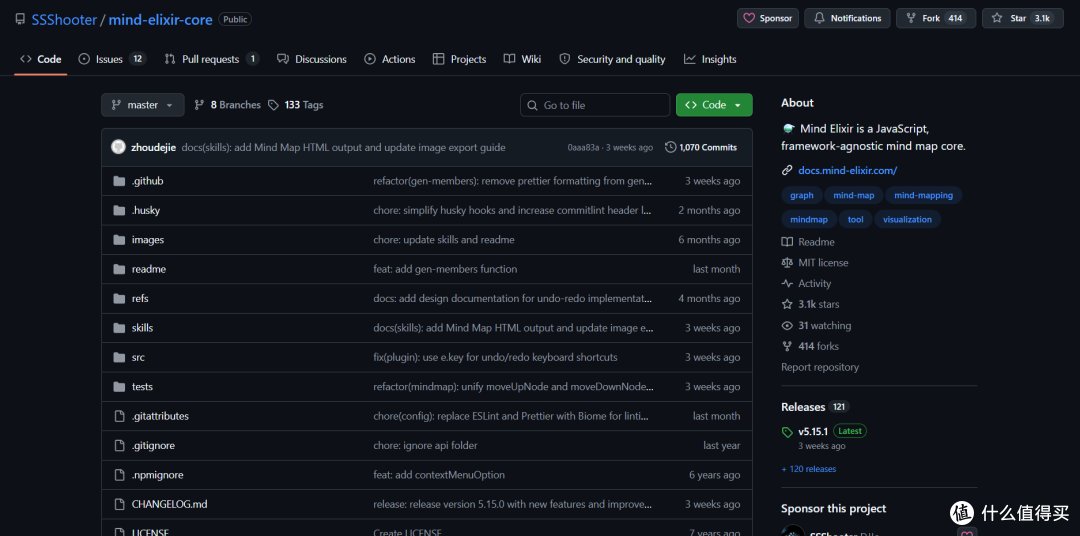This screenshot has width=1080, height=536.
Task: Open the Security and quality tab
Action: (x=612, y=59)
